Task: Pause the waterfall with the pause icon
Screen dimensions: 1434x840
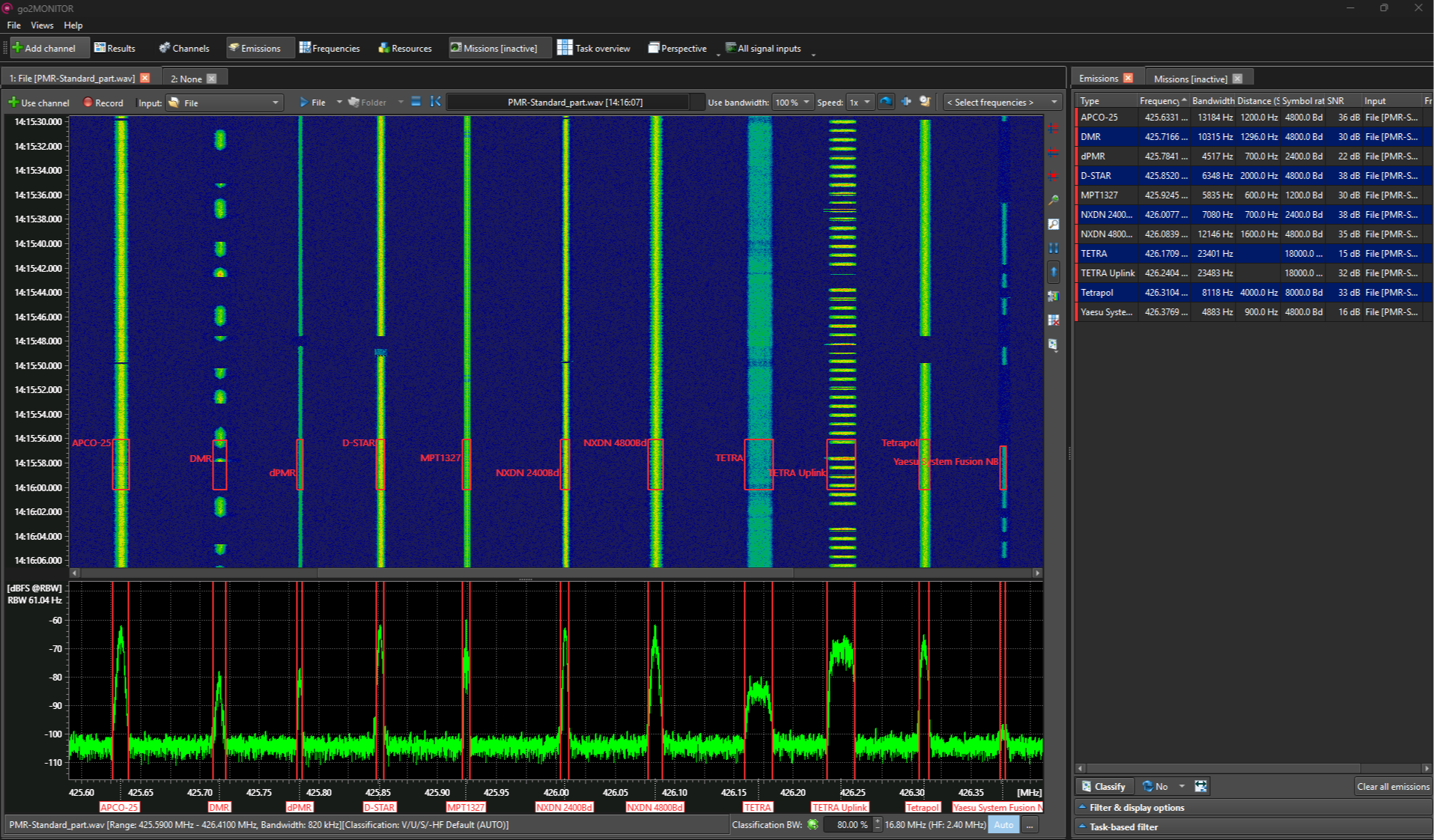Action: (1054, 248)
